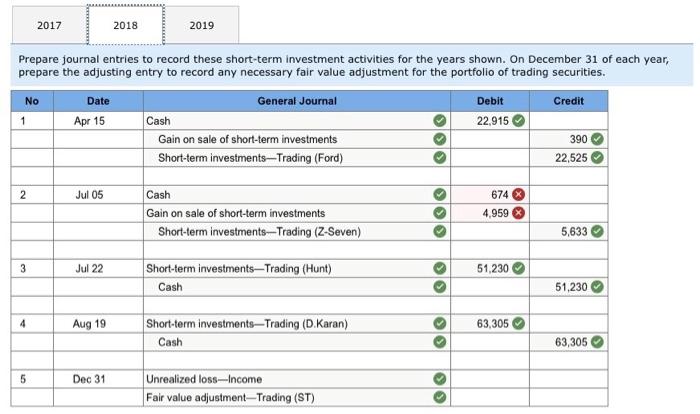Image resolution: width=700 pixels, height=414 pixels.
Task: Click green check beside 63,305 credit
Action: coord(597,342)
